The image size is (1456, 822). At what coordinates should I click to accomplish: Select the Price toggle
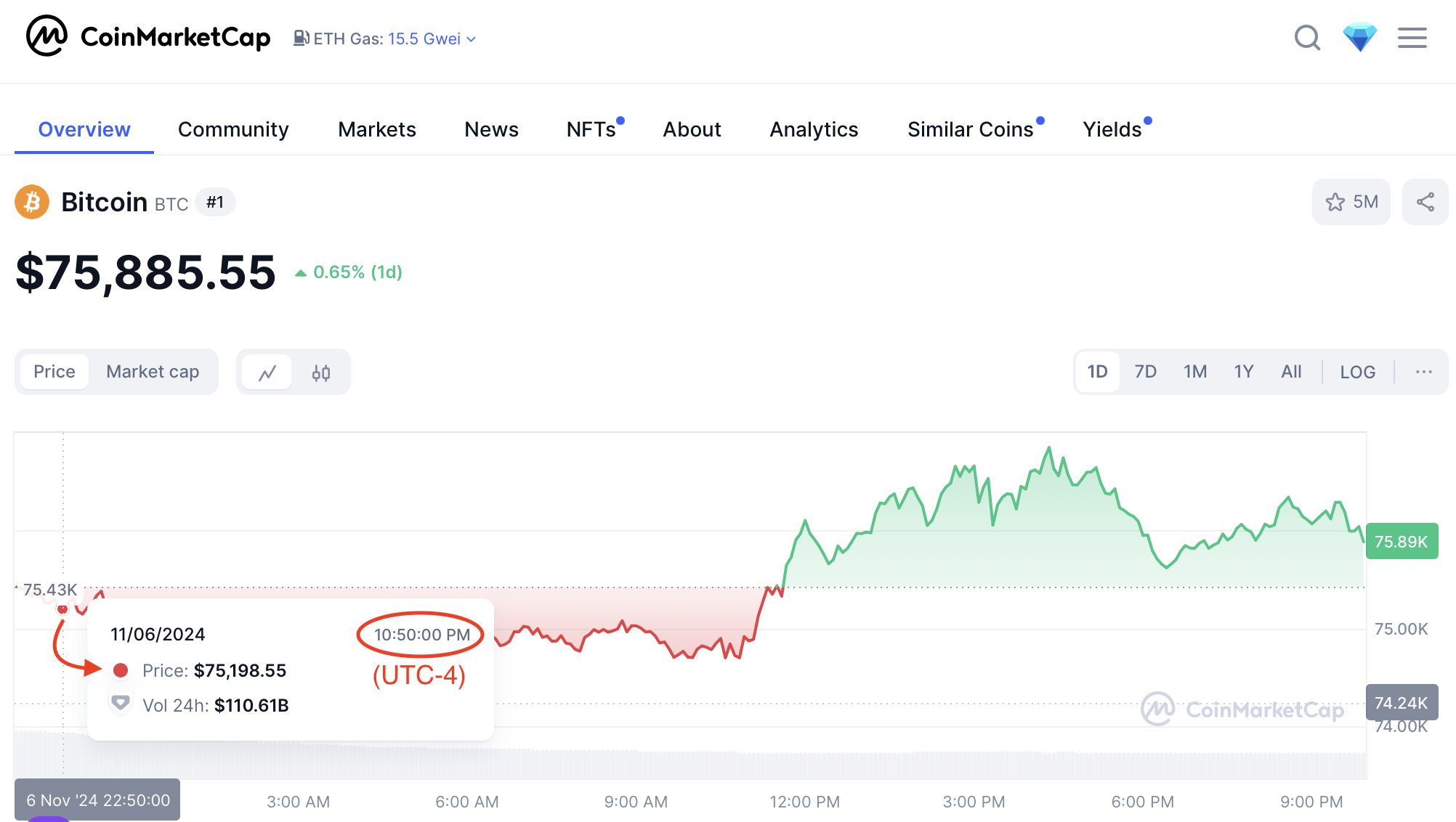click(54, 372)
